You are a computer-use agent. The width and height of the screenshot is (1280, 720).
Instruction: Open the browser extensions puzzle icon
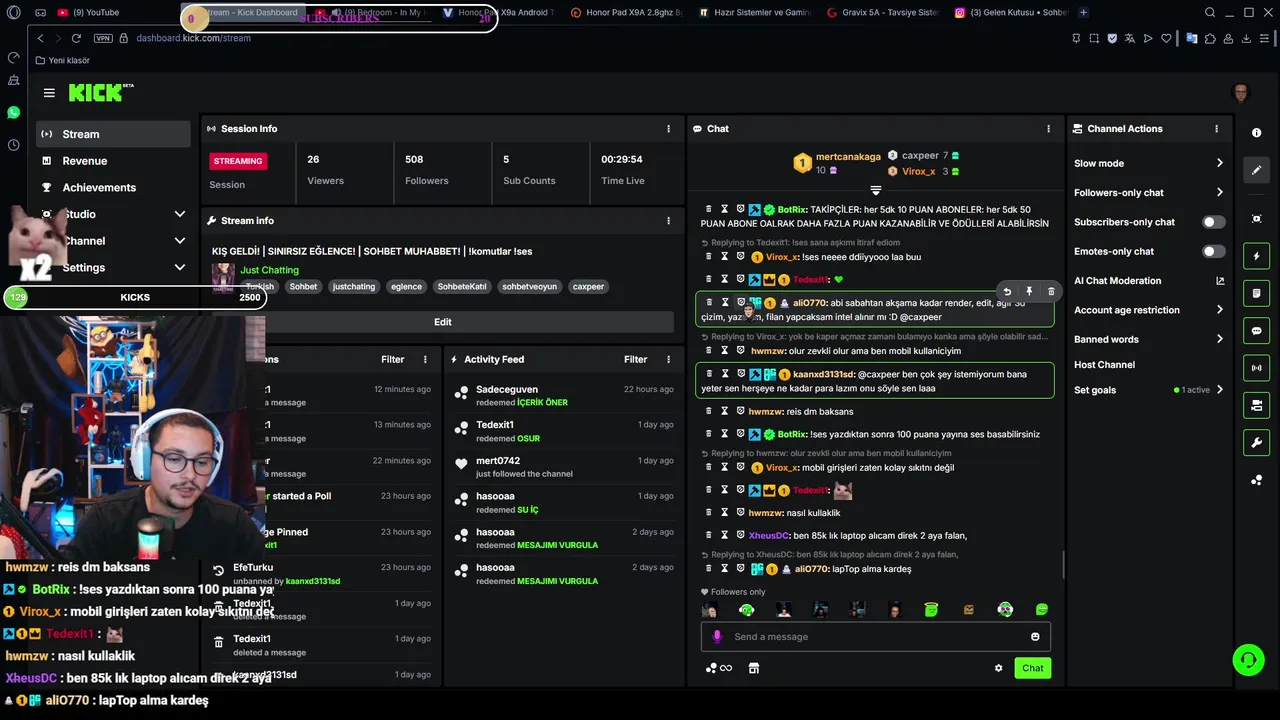click(x=1211, y=38)
